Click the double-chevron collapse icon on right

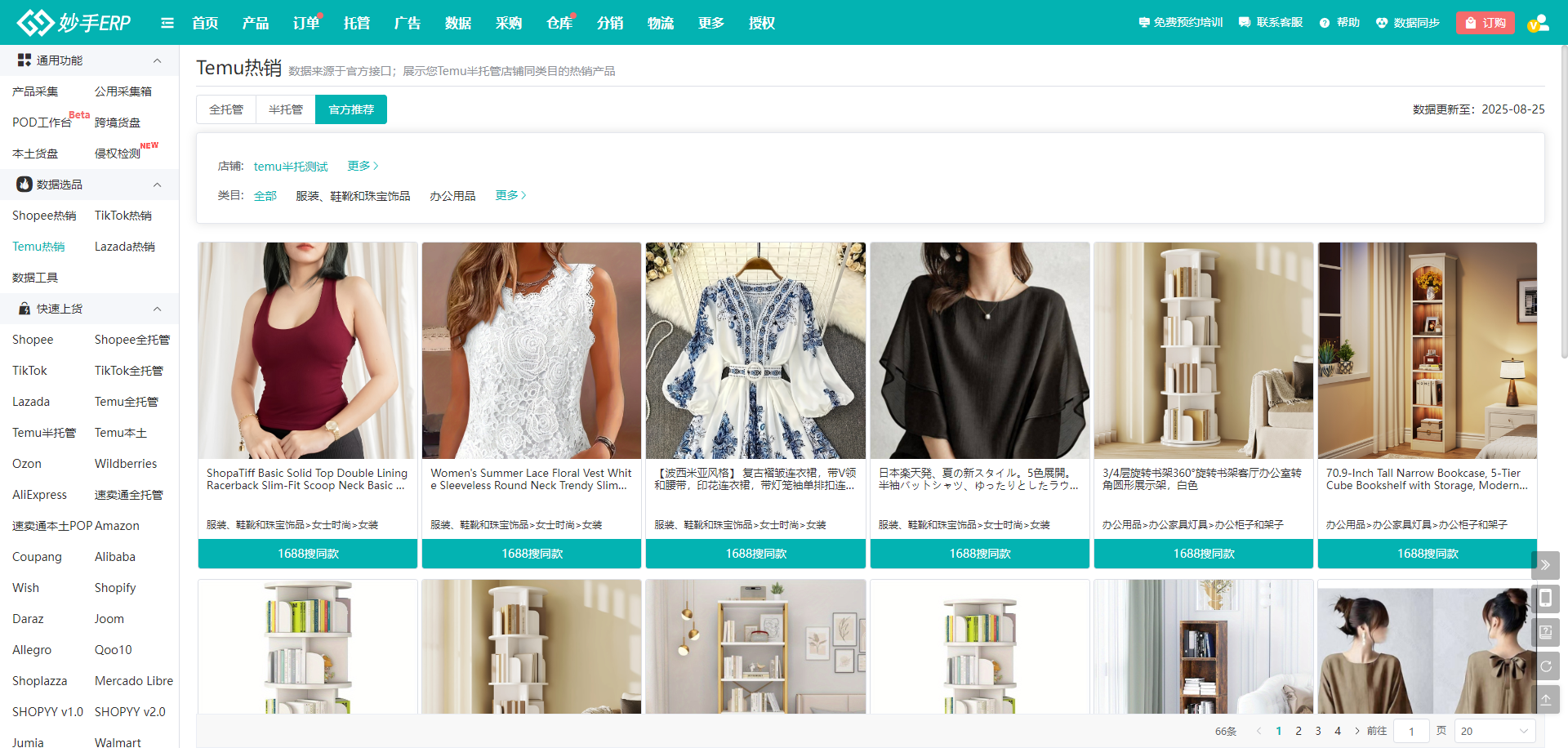(1545, 565)
